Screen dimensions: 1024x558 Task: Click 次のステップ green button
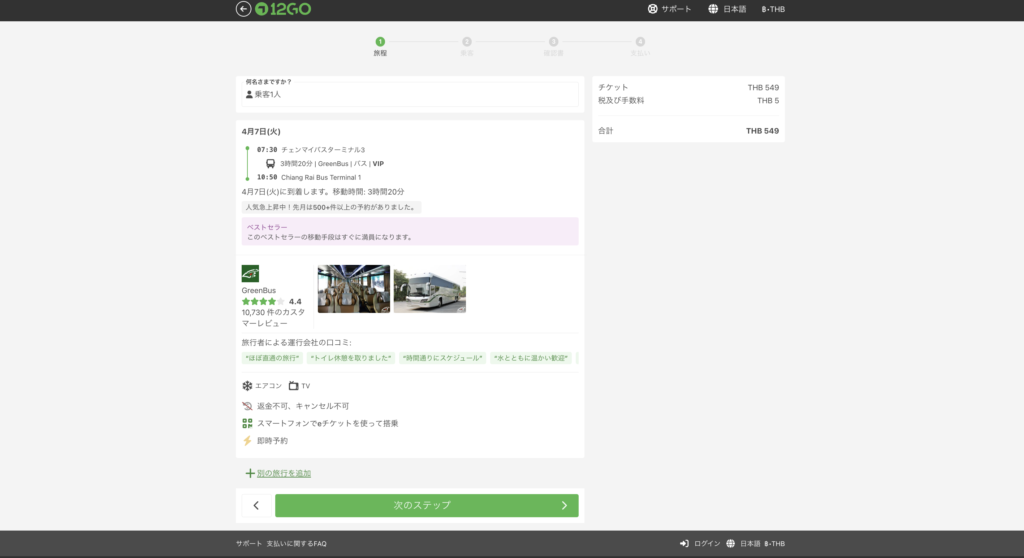tap(426, 505)
